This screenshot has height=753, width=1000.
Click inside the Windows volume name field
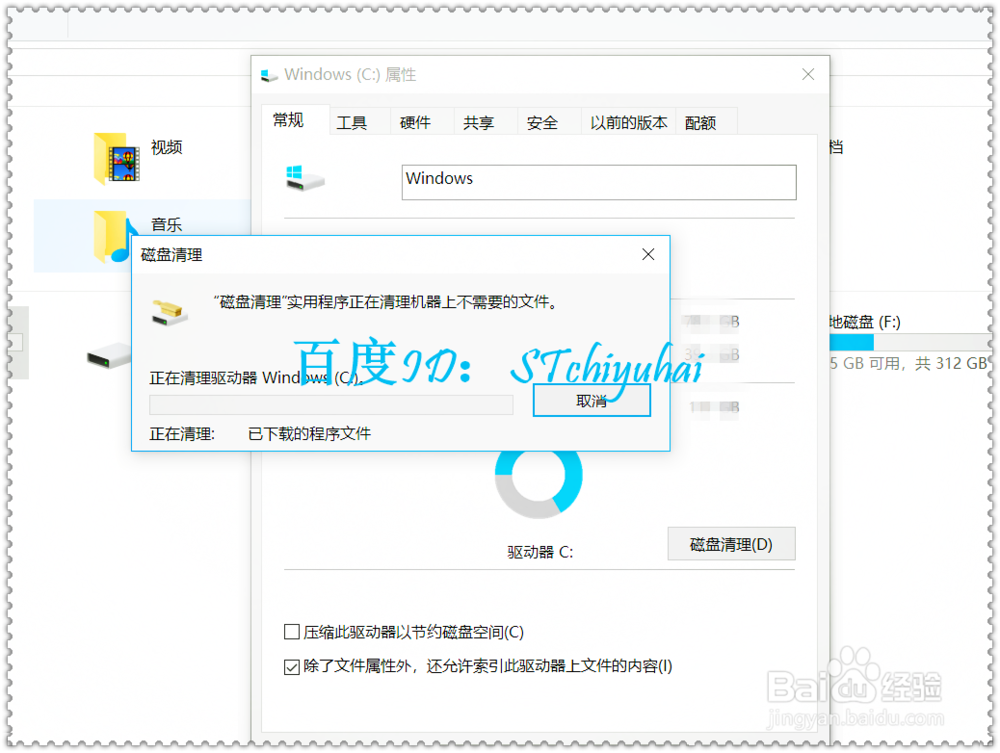[598, 182]
